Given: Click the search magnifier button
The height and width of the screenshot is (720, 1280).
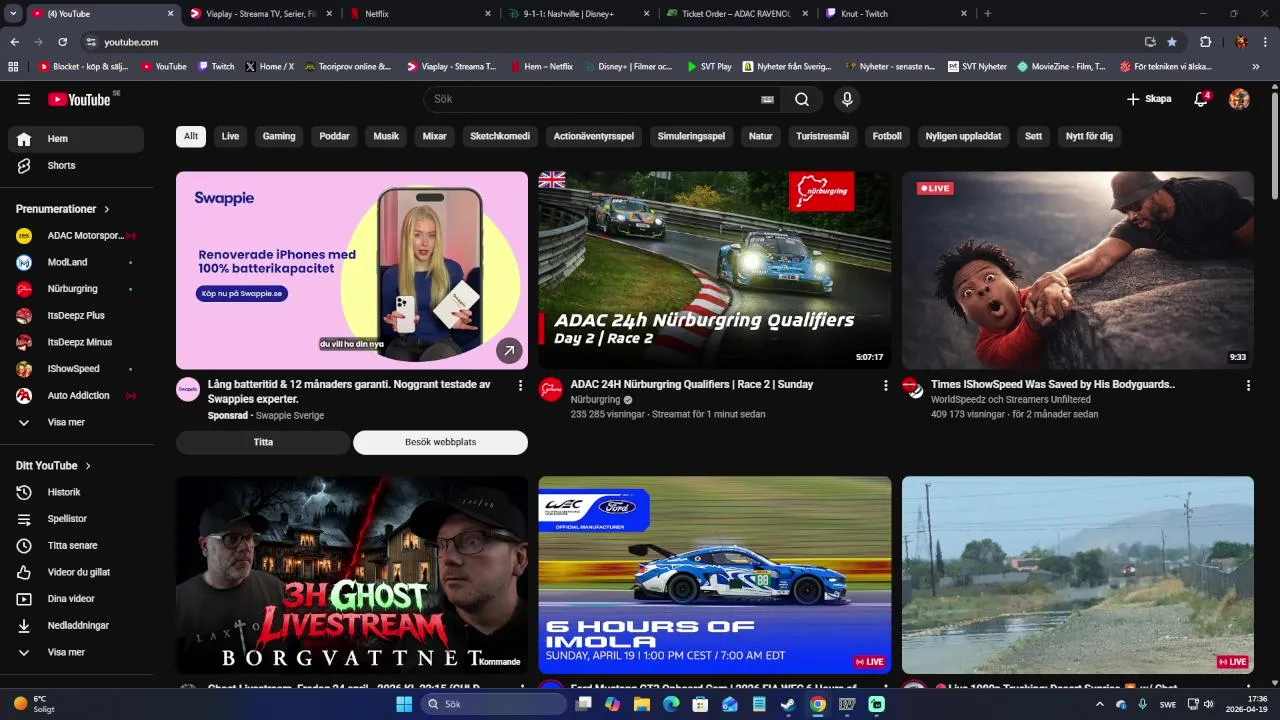Looking at the screenshot, I should (x=802, y=99).
